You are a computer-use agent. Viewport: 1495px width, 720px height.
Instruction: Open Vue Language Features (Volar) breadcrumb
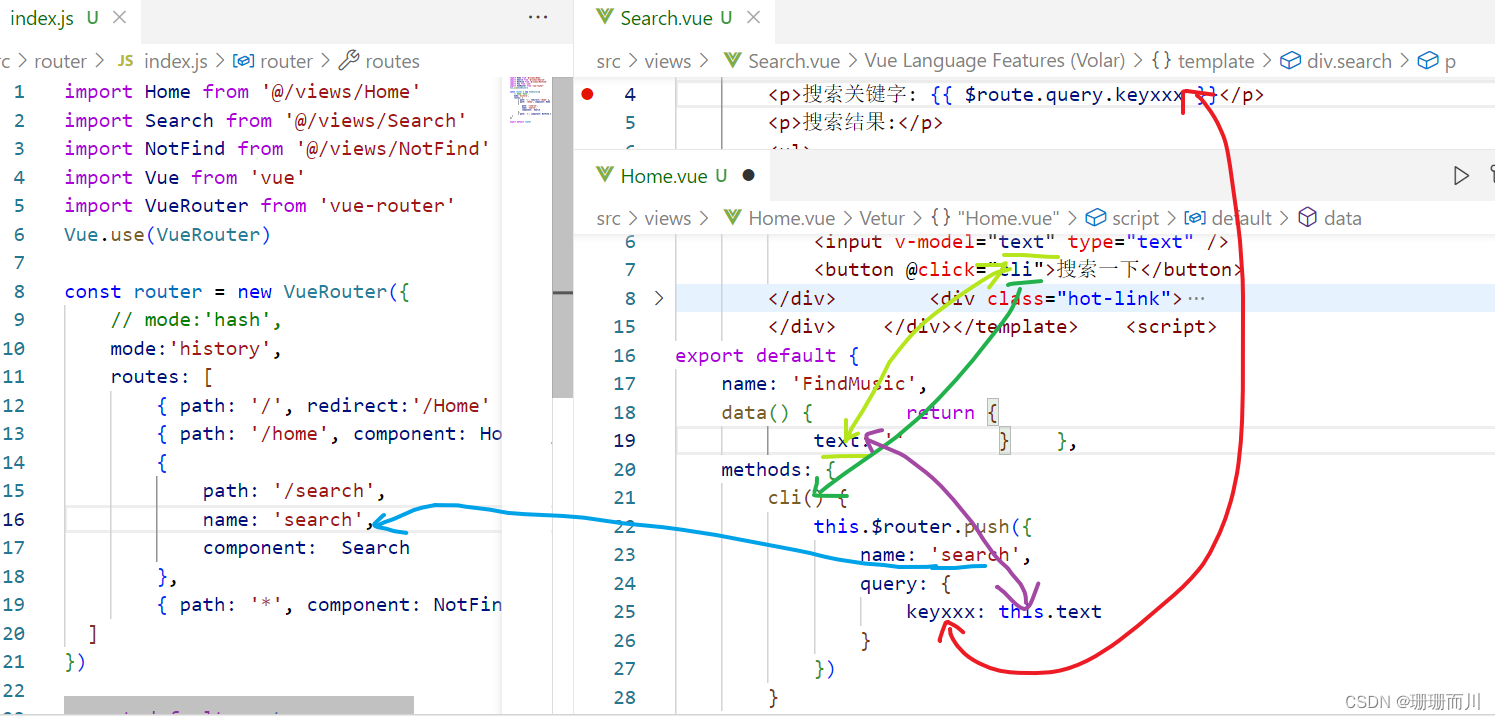(995, 61)
